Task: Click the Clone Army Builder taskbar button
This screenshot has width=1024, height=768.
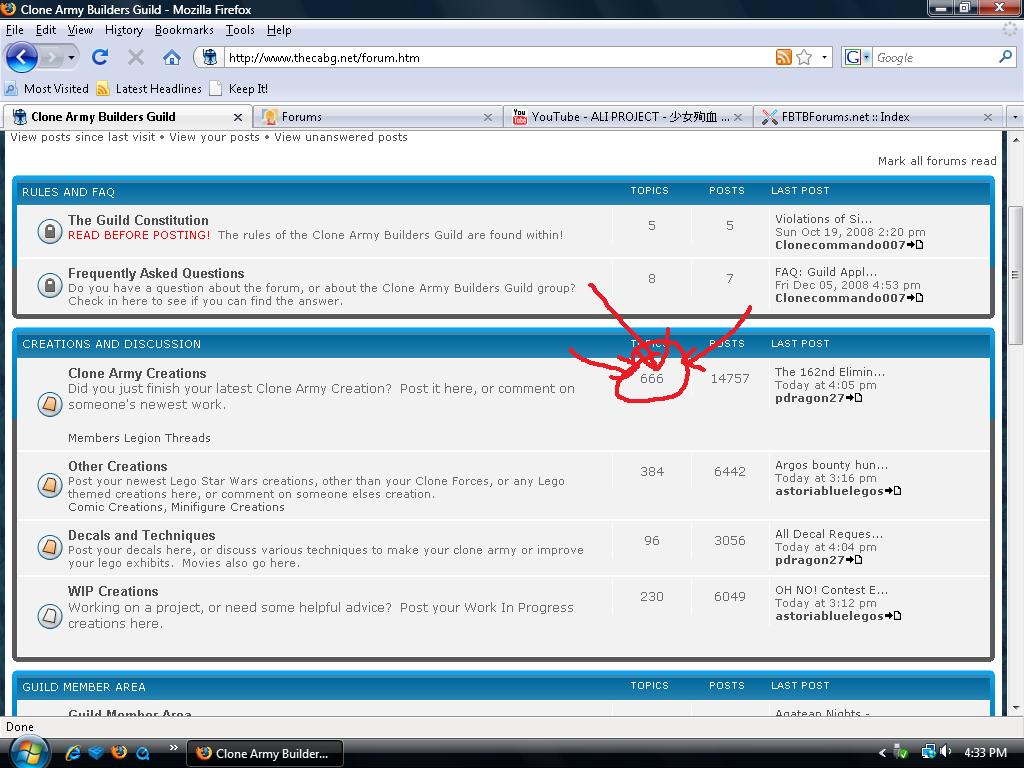Action: click(264, 754)
